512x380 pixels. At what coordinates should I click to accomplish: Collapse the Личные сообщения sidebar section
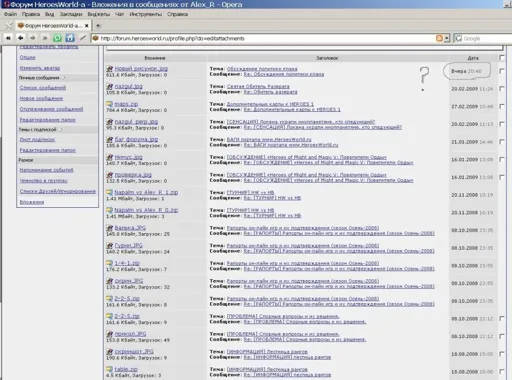tap(63, 78)
